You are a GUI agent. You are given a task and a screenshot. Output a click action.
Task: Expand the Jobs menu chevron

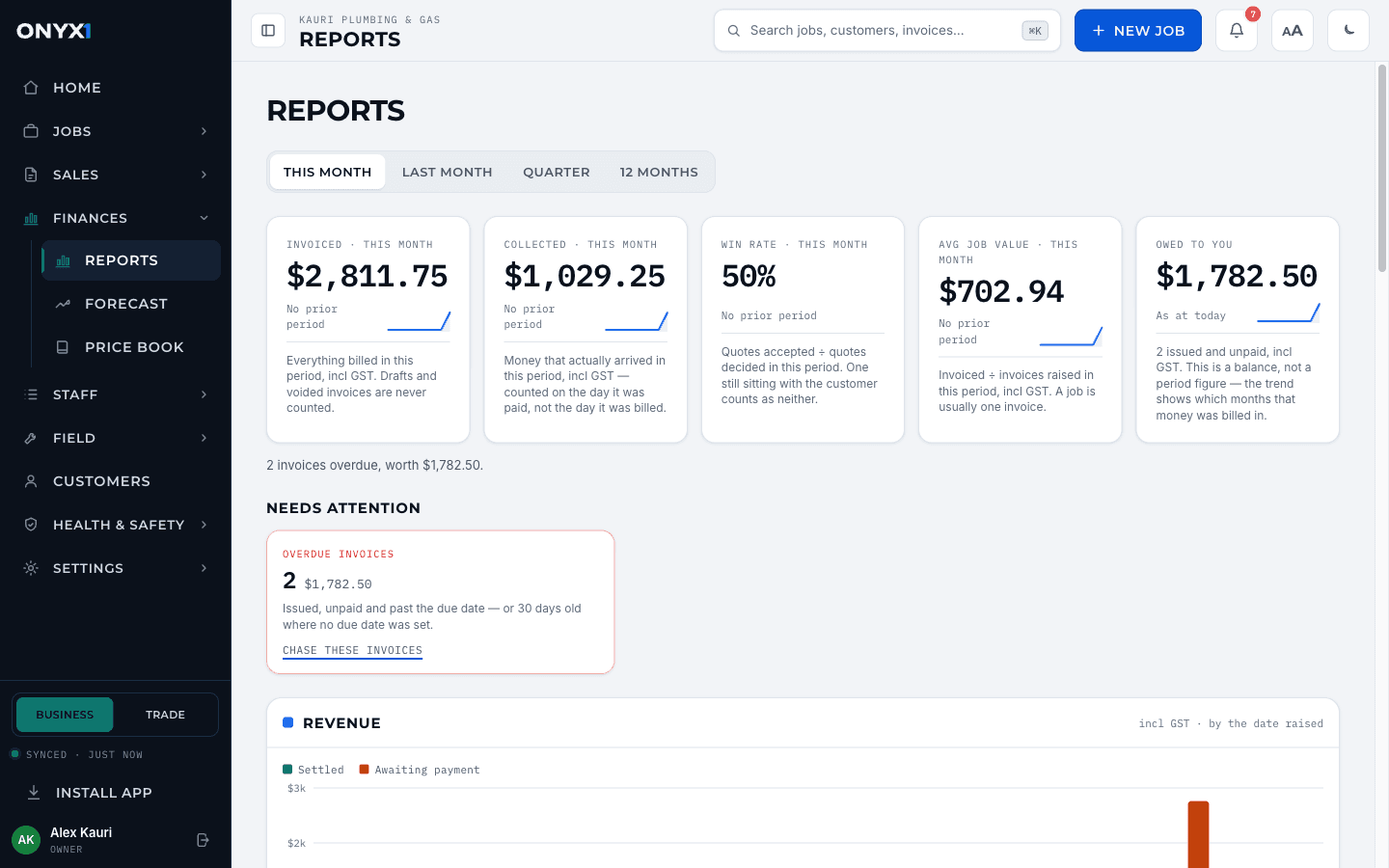pyautogui.click(x=204, y=131)
